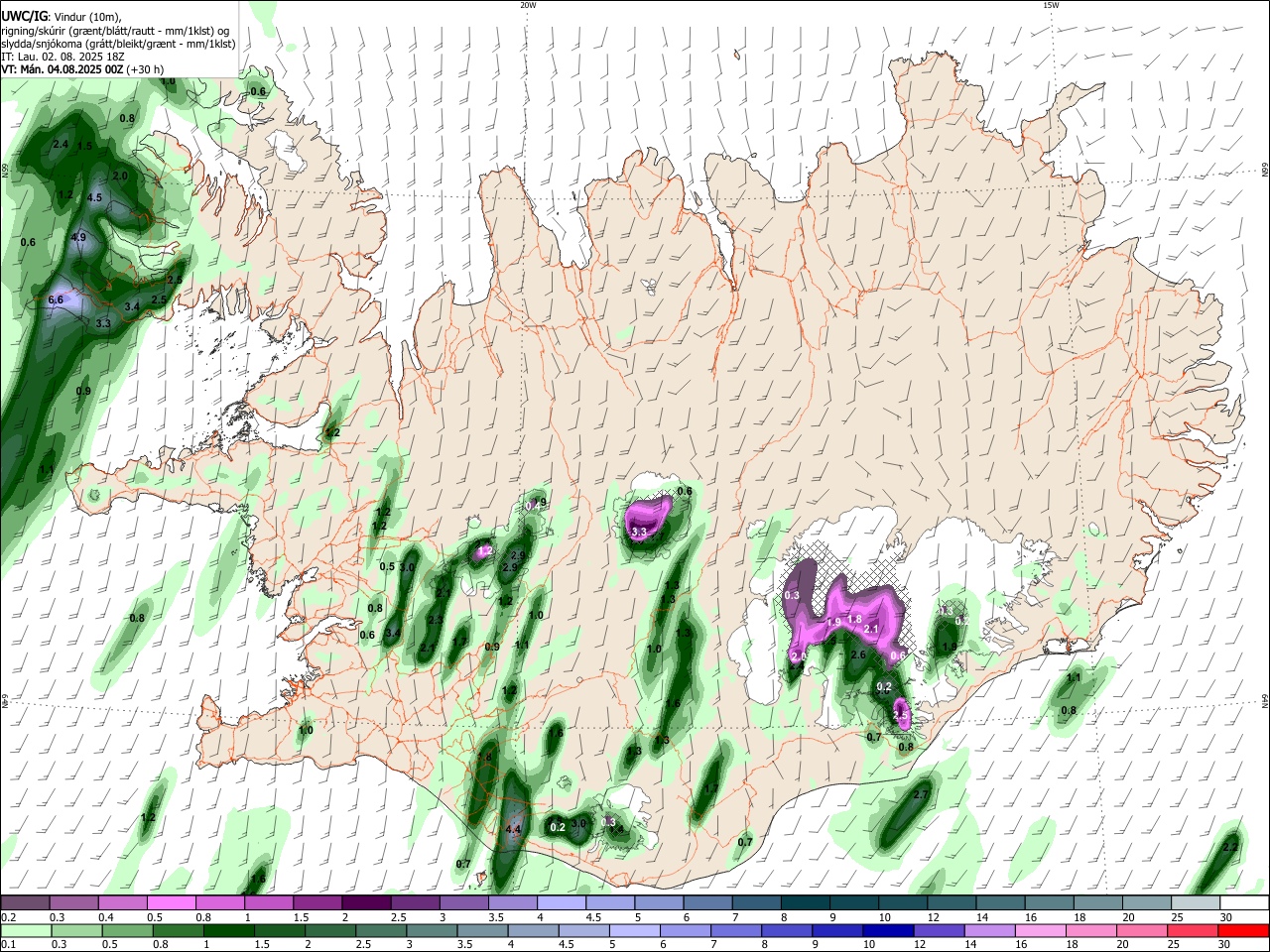Click the 'VT: Mán. 04.08.2025 00Z (+30 h)' line
The width and height of the screenshot is (1270, 952).
[82, 69]
